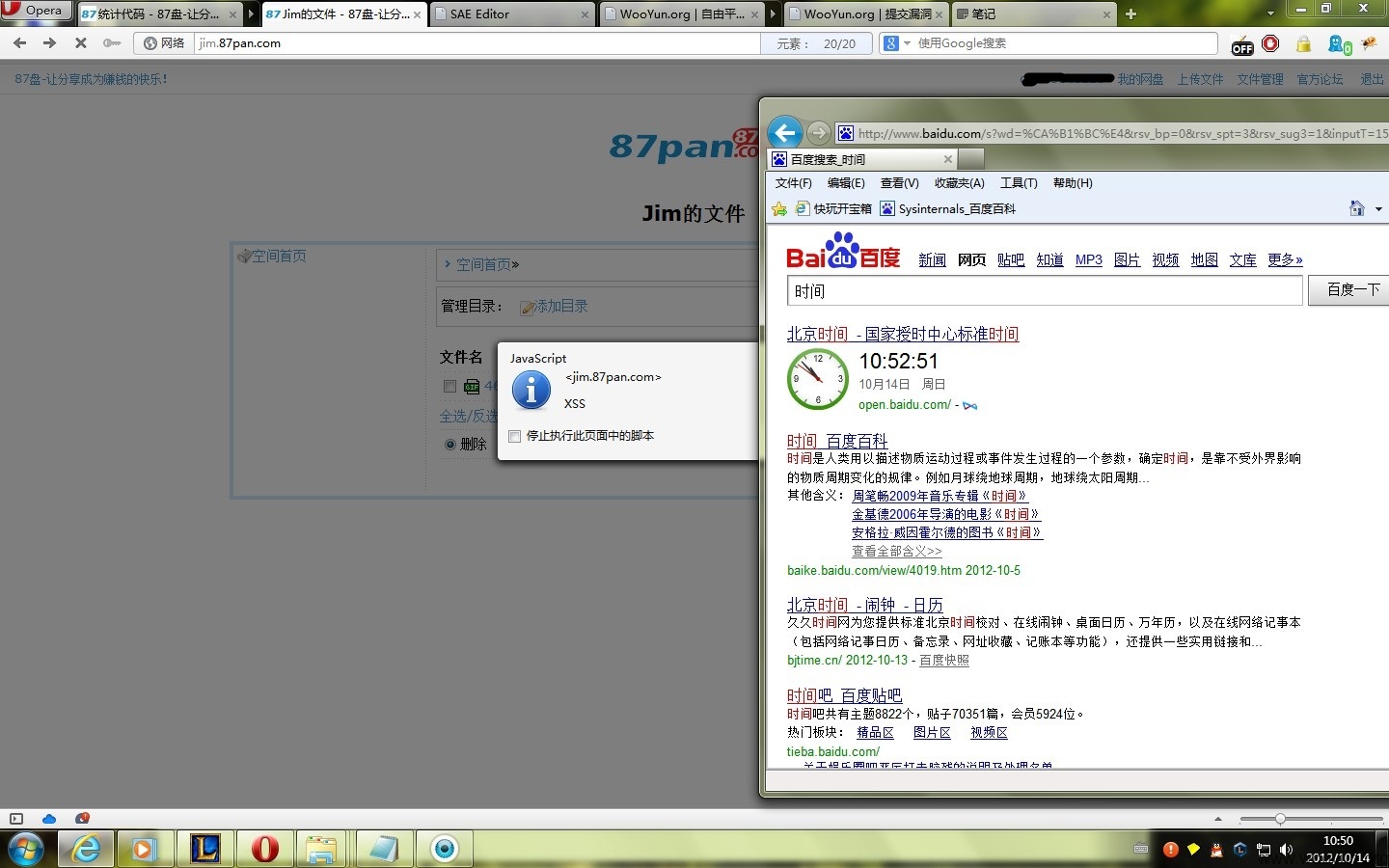Open 北京时间 - 国家授时中心标准时间 result
1389x868 pixels.
903,334
